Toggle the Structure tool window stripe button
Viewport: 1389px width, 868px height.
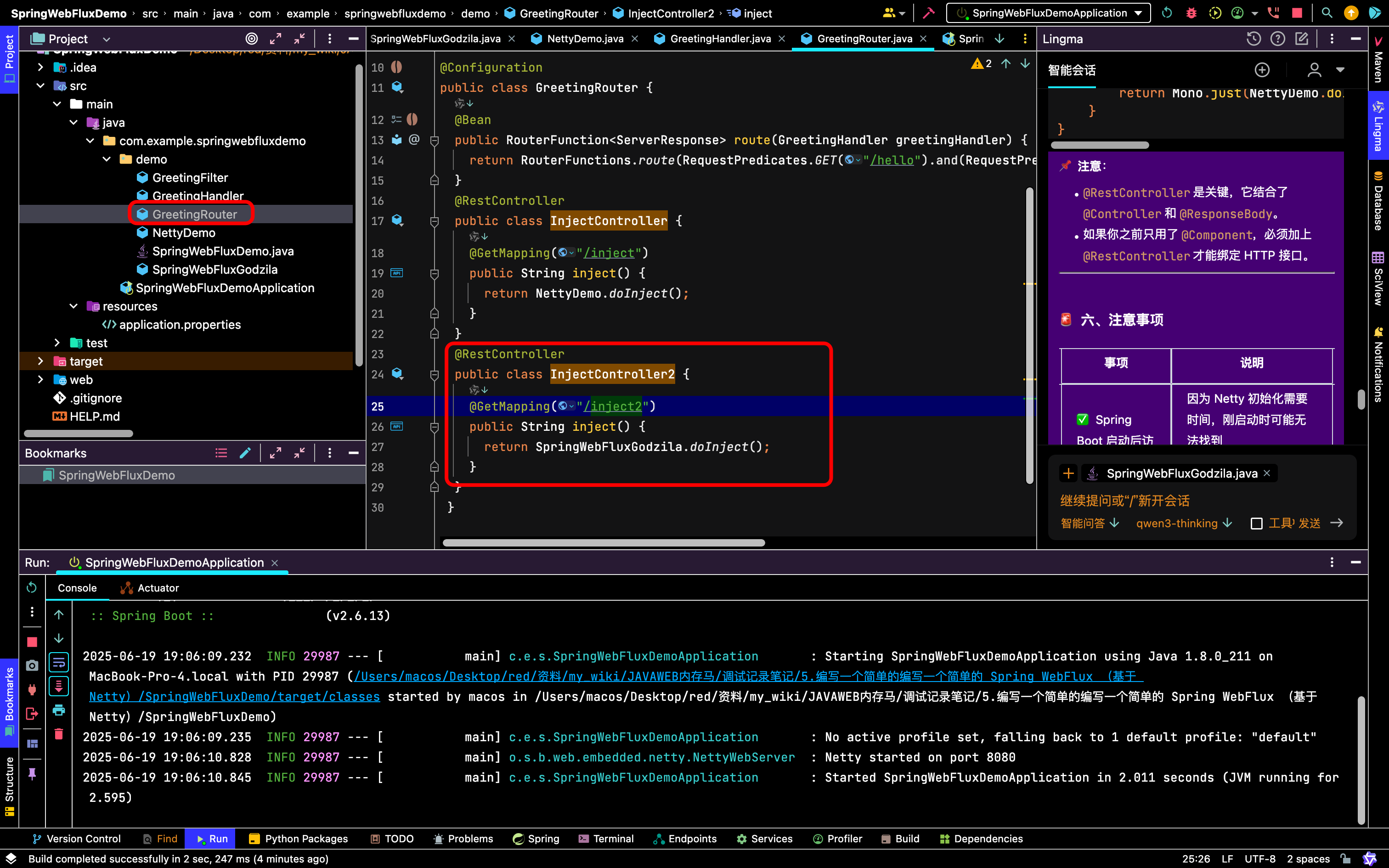coord(9,786)
